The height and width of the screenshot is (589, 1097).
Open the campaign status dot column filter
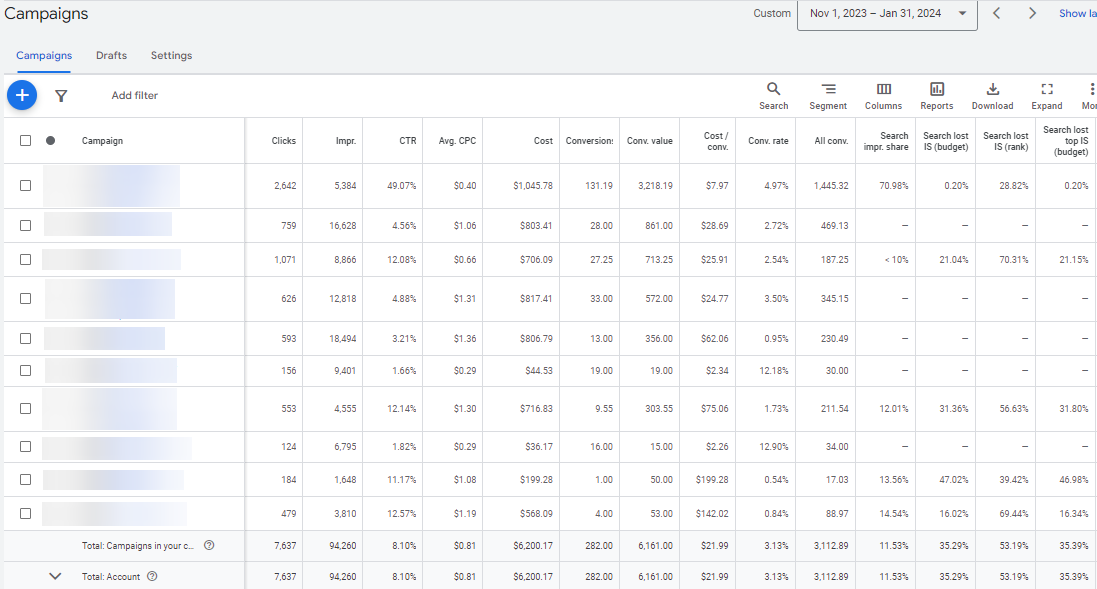pyautogui.click(x=50, y=141)
